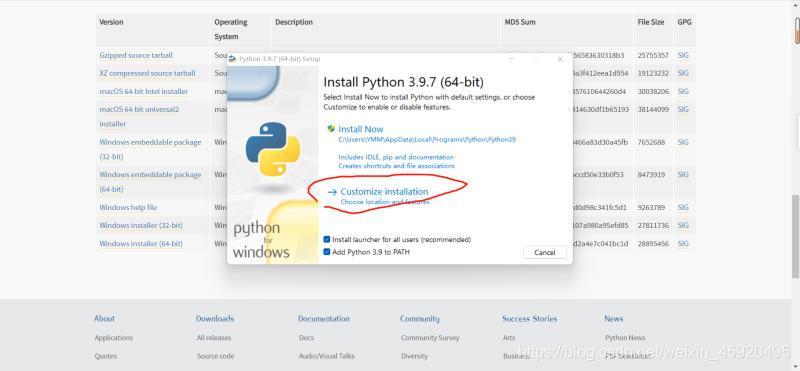Click file size value 28895456

click(x=653, y=244)
